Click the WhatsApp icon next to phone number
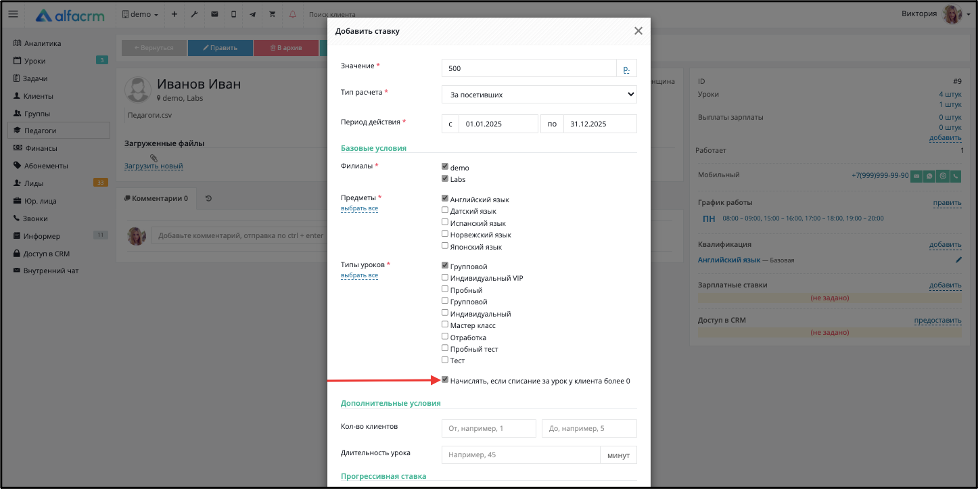This screenshot has height=489, width=979. pyautogui.click(x=930, y=176)
